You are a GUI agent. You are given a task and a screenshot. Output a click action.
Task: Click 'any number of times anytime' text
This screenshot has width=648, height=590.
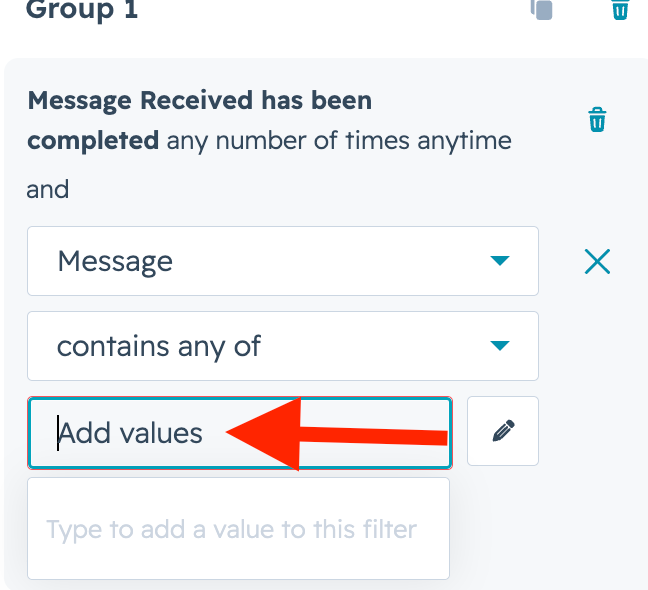(x=339, y=140)
